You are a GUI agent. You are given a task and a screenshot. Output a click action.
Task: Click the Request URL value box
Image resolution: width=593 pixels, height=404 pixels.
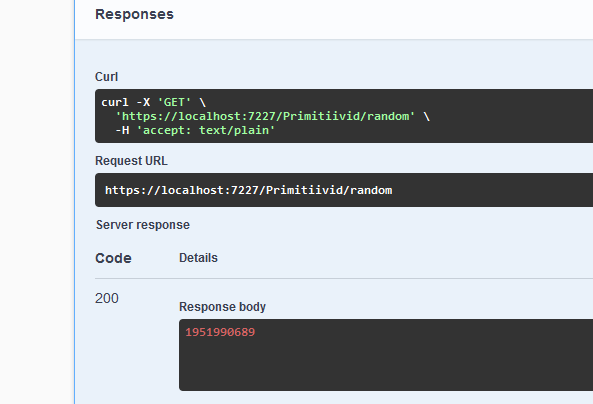click(x=344, y=190)
